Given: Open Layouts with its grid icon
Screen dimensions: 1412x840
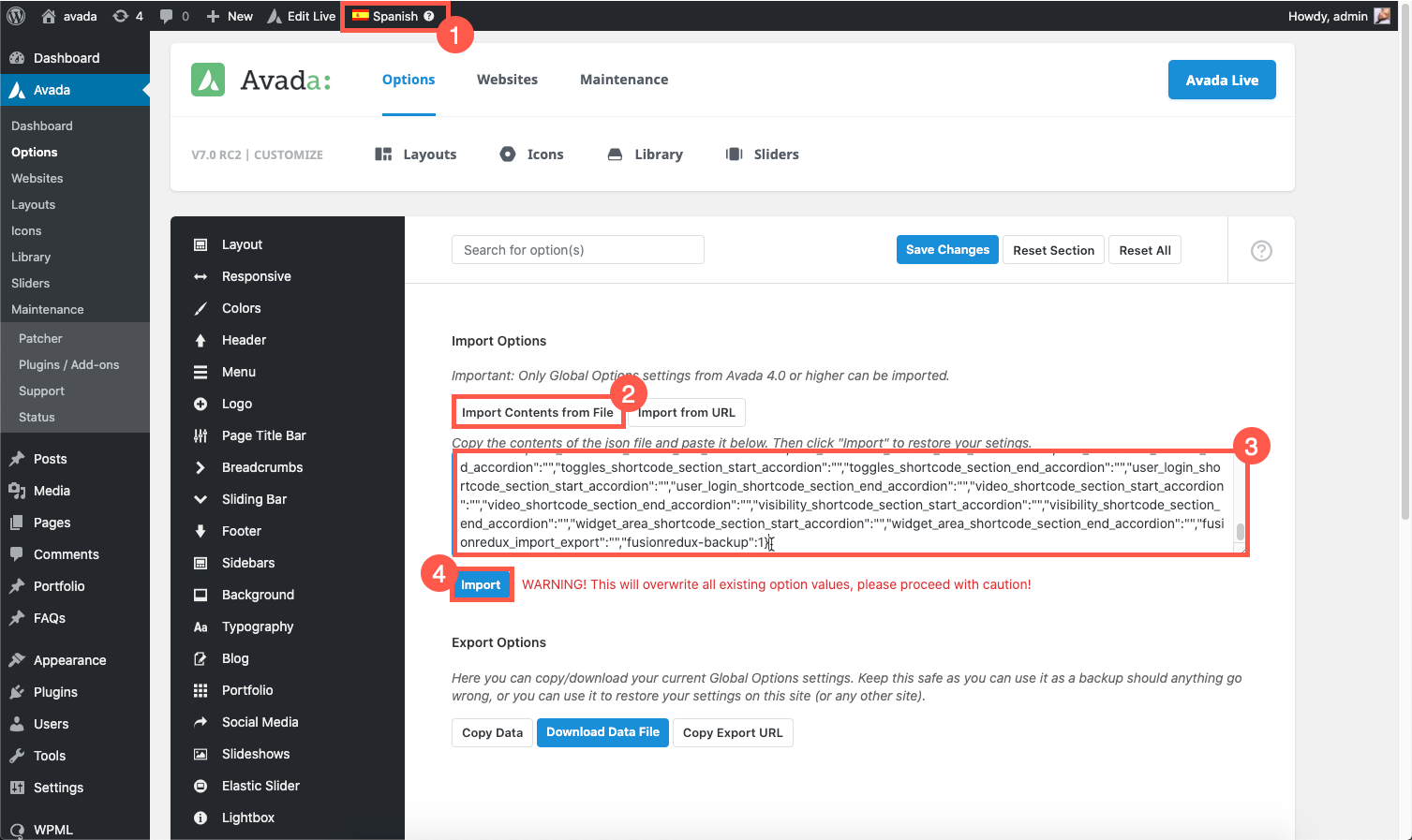Looking at the screenshot, I should (415, 155).
